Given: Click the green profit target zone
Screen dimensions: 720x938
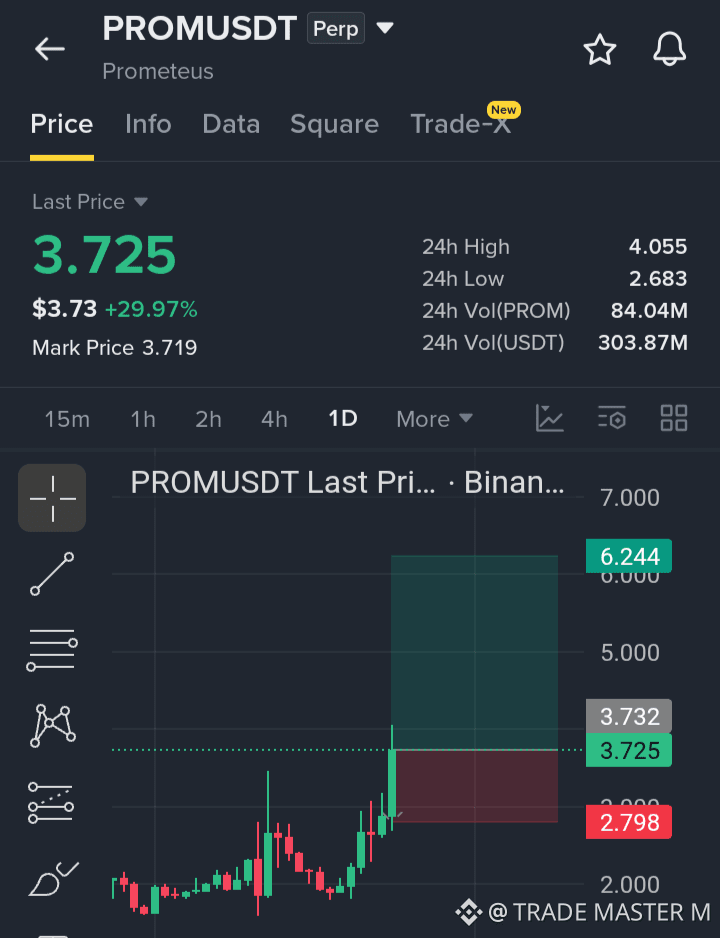Looking at the screenshot, I should [474, 652].
